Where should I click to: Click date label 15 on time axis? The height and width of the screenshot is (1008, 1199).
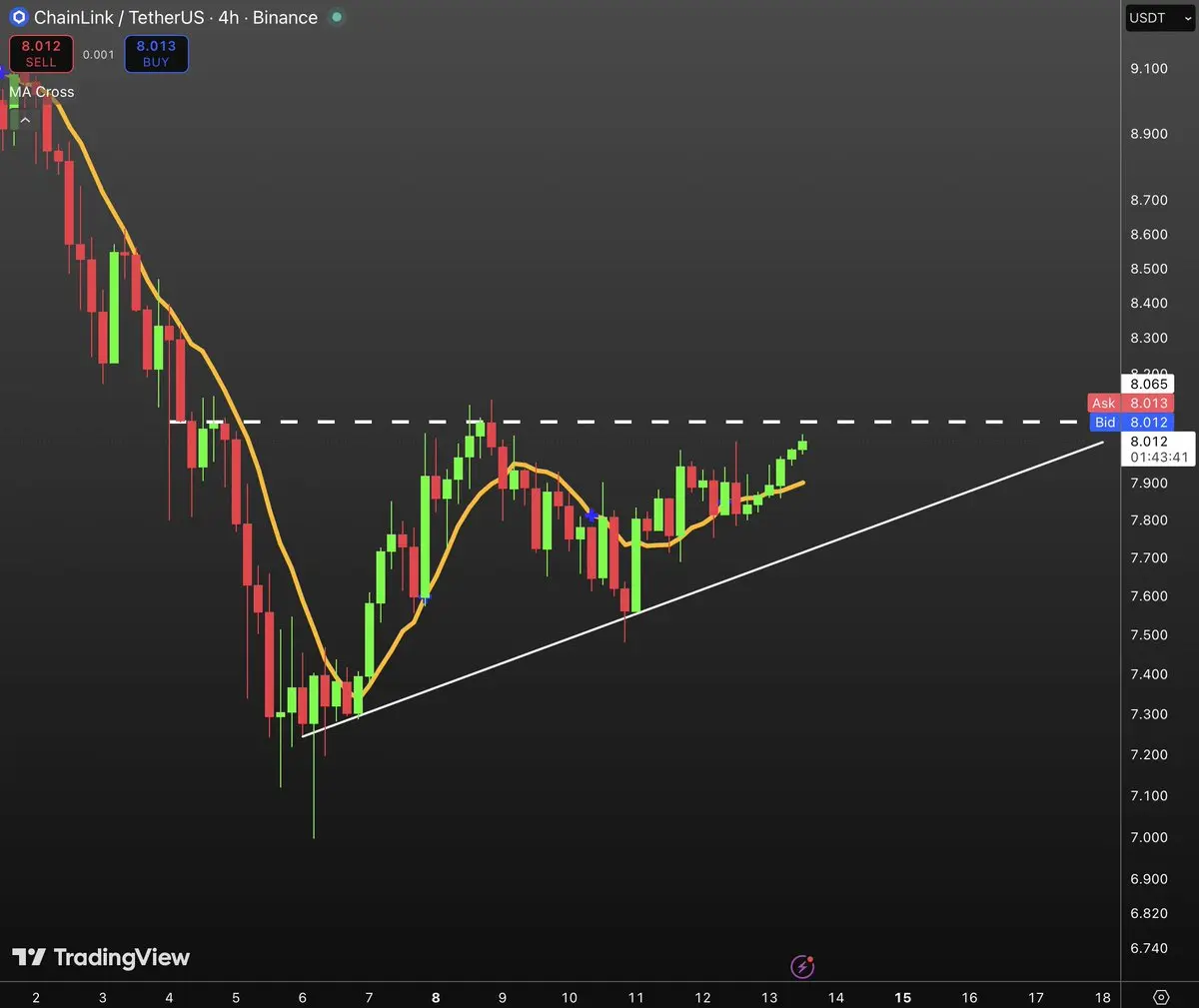coord(902,997)
